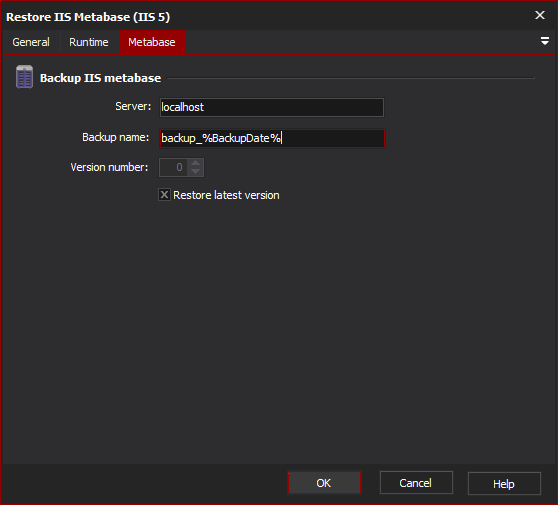Switch to the General tab

(31, 42)
